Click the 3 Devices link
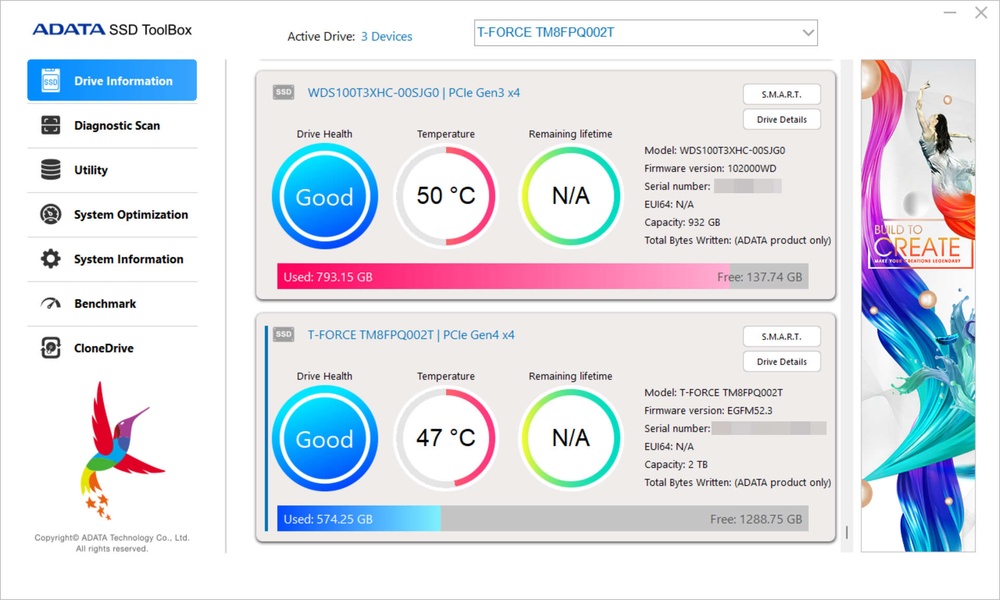1000x600 pixels. pyautogui.click(x=386, y=37)
